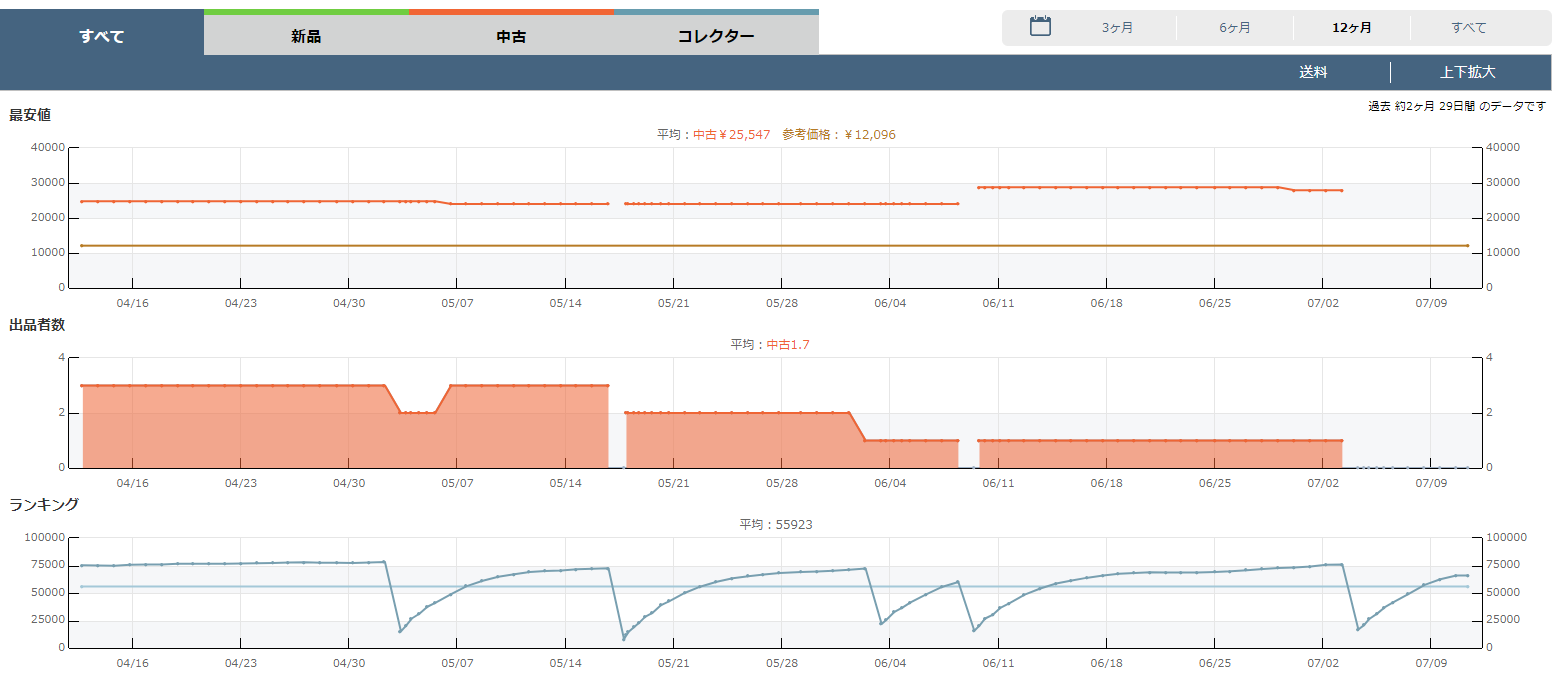1552x679 pixels.
Task: Click the 中古 ¥25,547 average price label
Action: click(x=731, y=134)
